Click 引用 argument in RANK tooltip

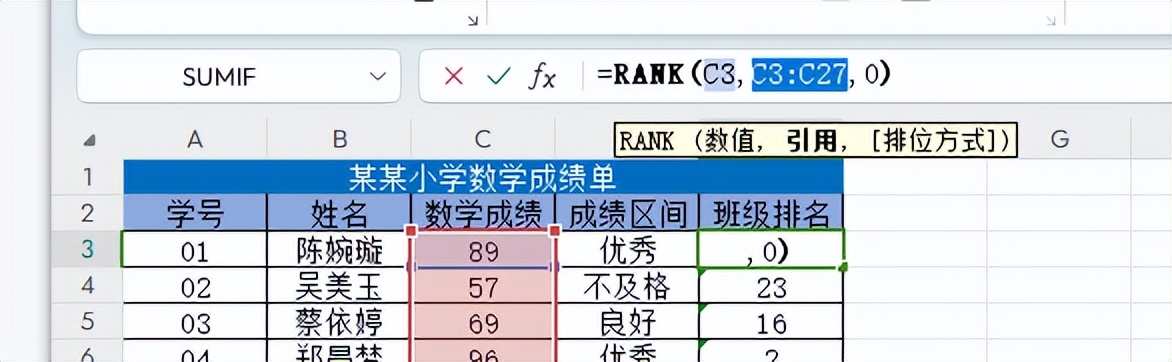[812, 141]
